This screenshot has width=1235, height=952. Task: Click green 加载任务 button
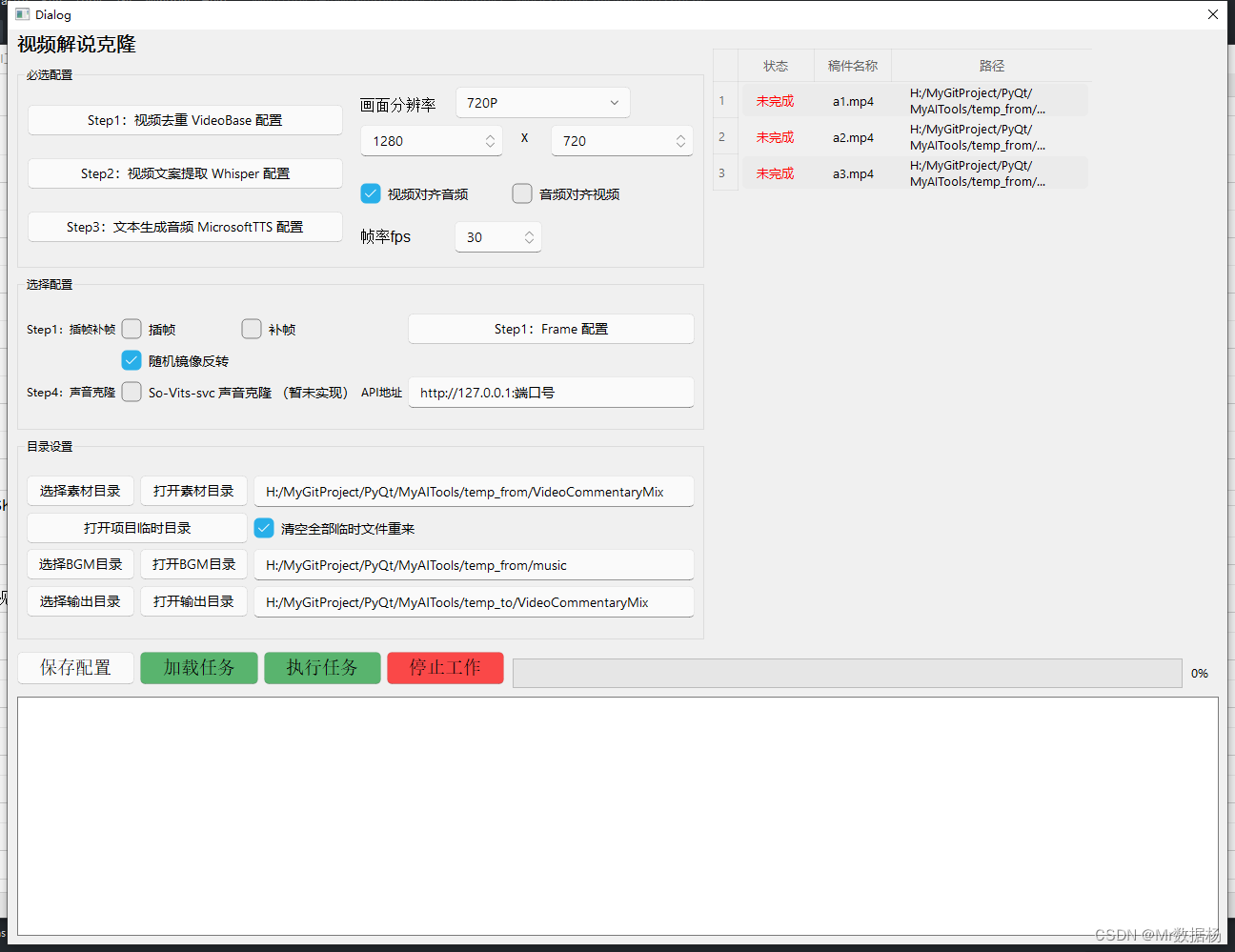tap(199, 668)
